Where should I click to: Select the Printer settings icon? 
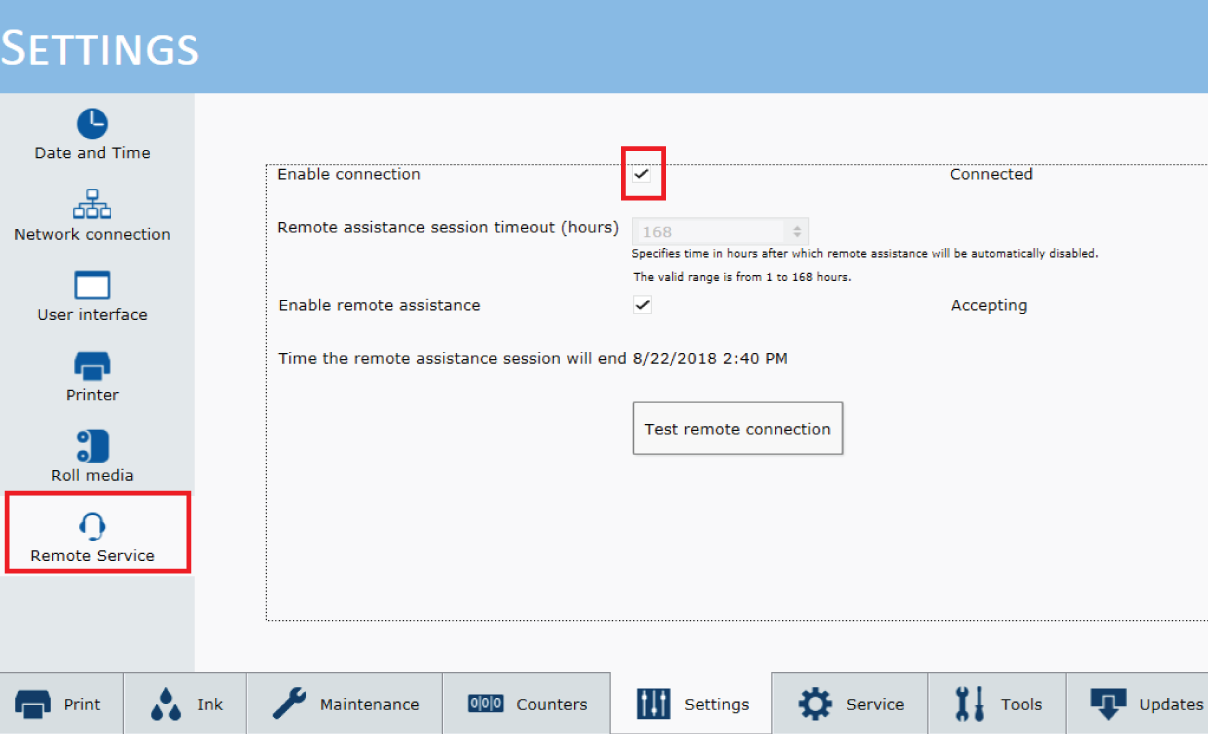click(x=92, y=366)
